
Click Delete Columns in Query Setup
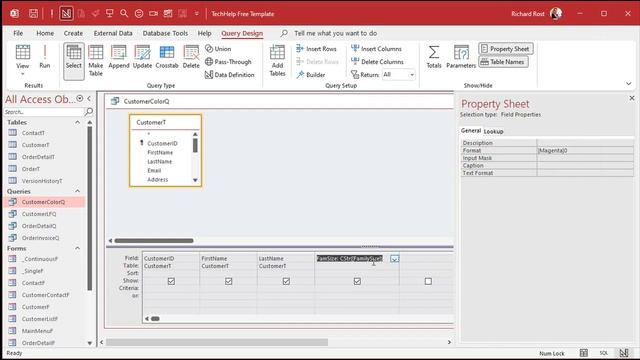click(x=378, y=62)
